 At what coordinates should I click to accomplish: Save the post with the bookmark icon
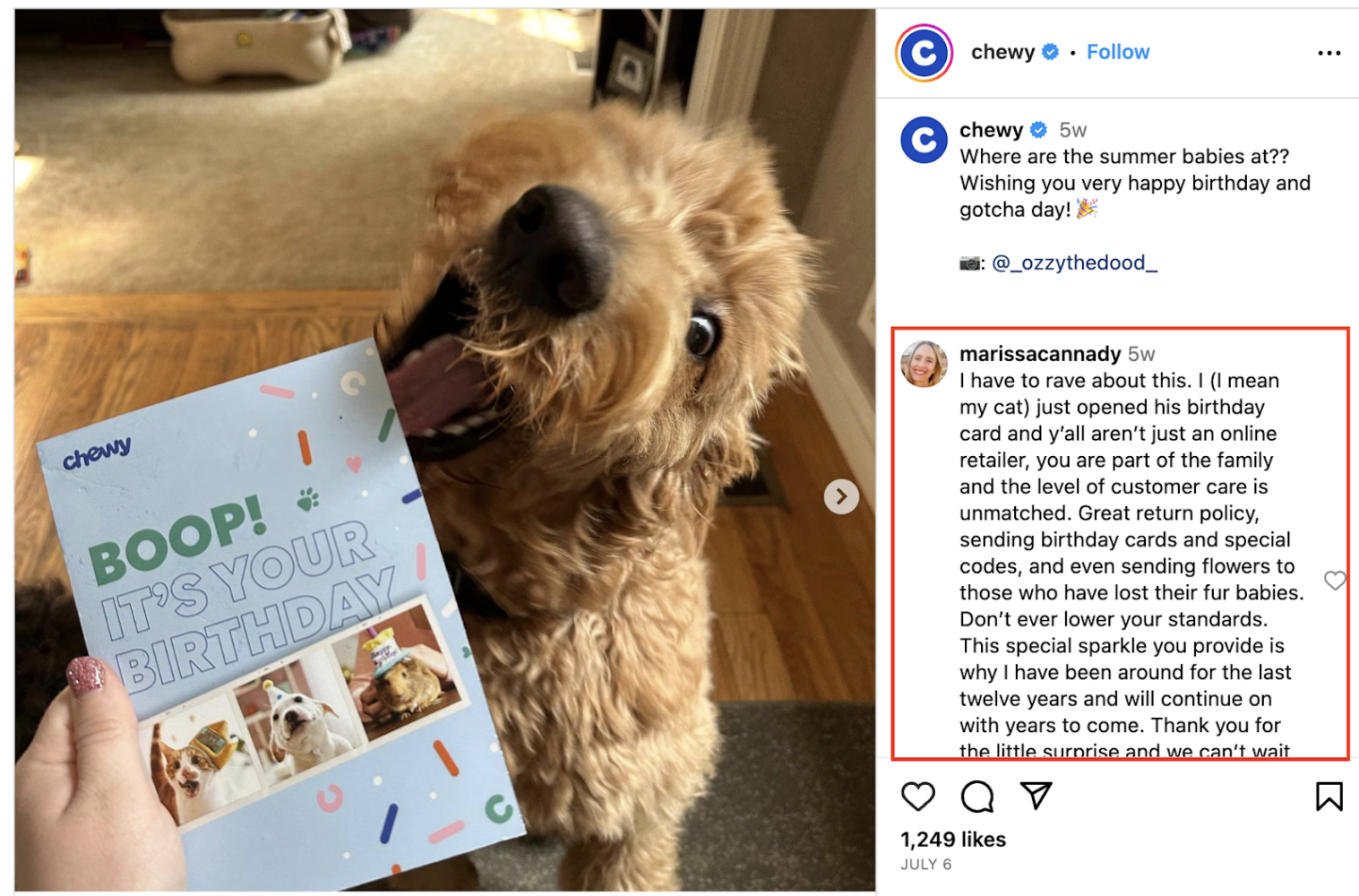click(1329, 796)
